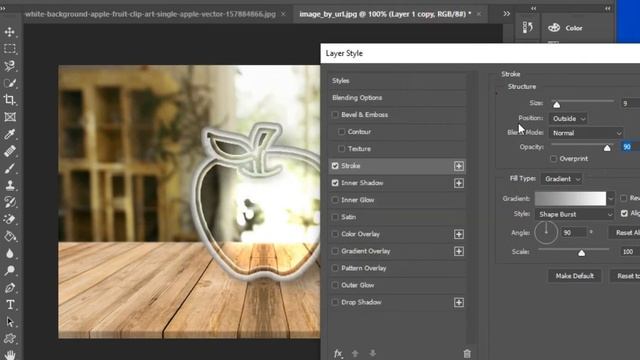The height and width of the screenshot is (360, 640).
Task: Enable the Inner Glow checkbox
Action: (335, 200)
